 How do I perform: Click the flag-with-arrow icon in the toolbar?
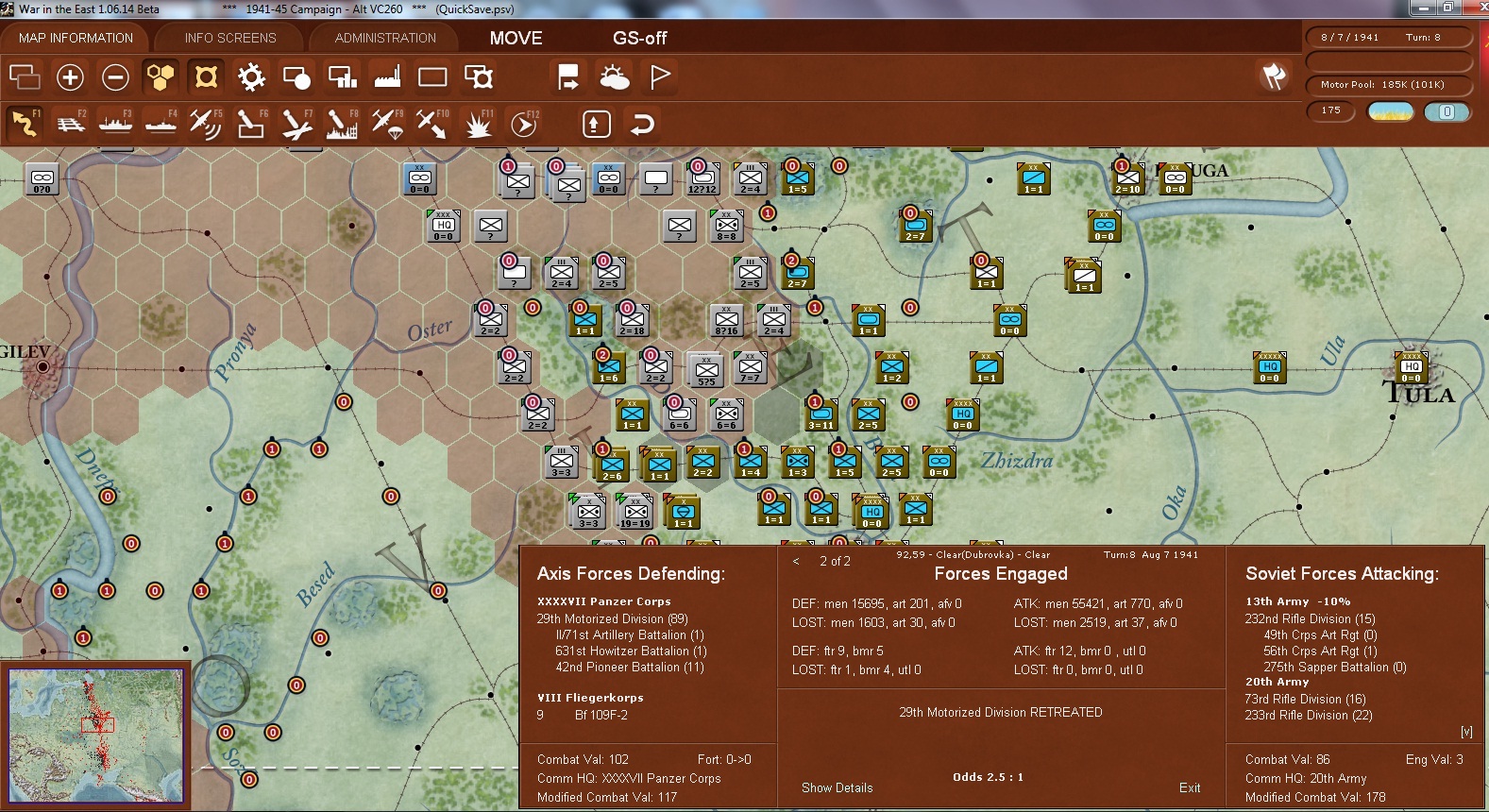click(x=568, y=76)
